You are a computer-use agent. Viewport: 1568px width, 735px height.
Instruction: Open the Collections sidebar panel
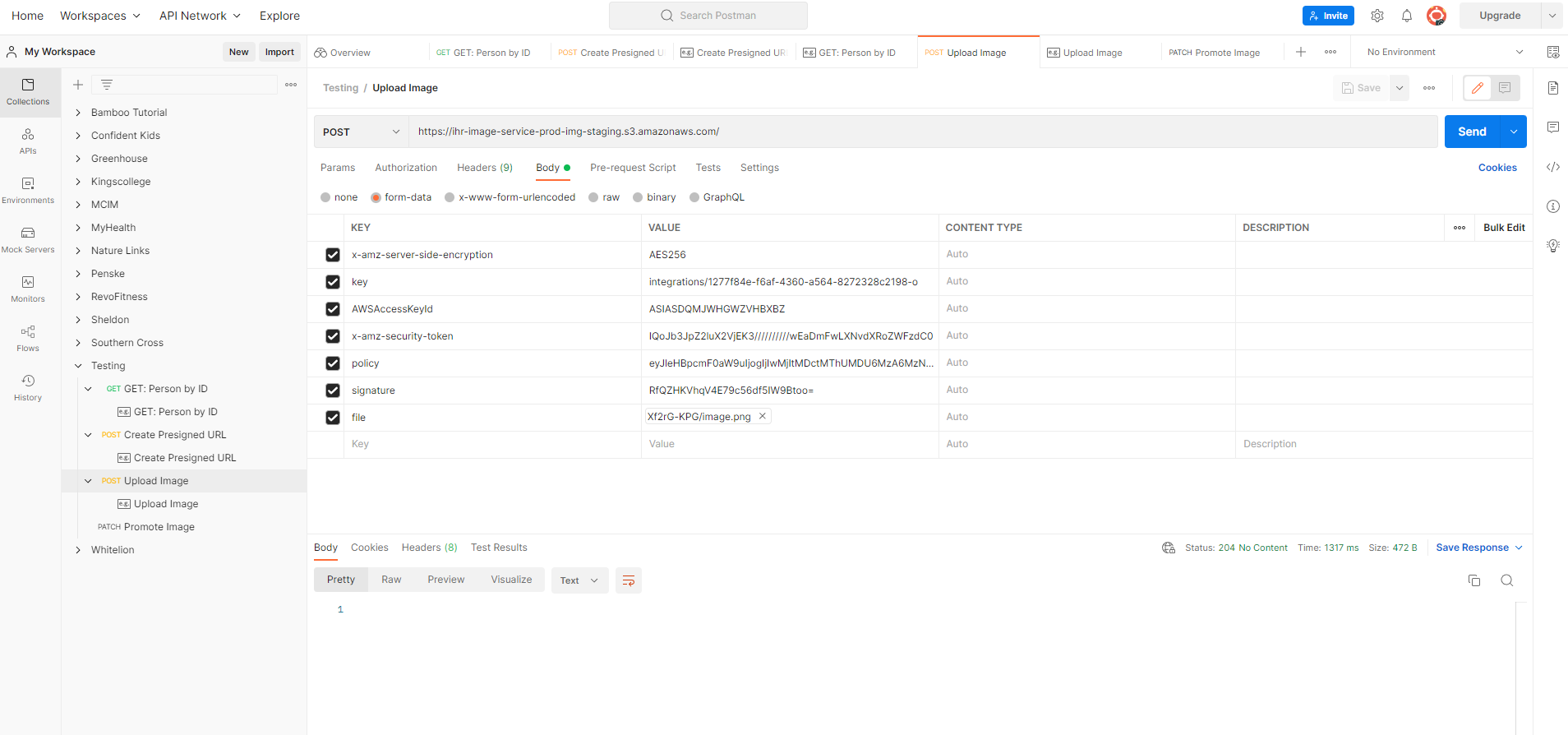28,92
